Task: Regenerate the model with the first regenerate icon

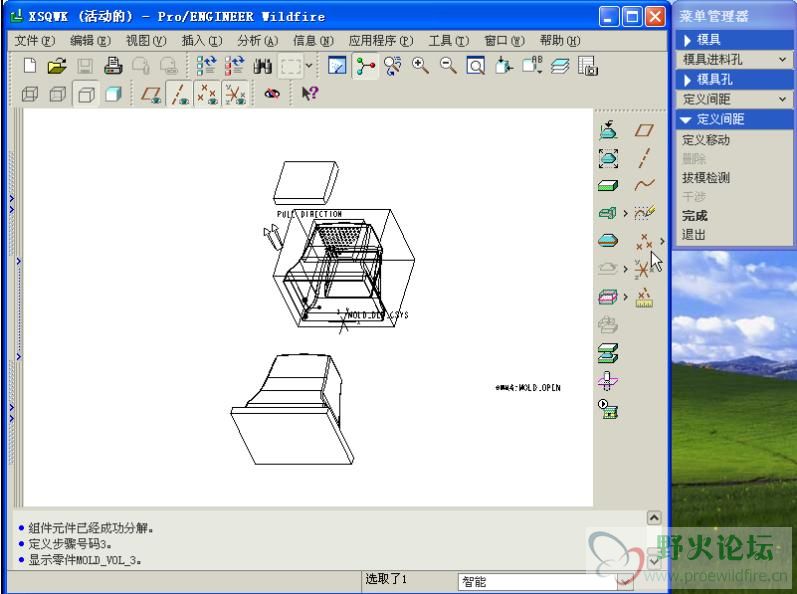Action: click(x=206, y=66)
